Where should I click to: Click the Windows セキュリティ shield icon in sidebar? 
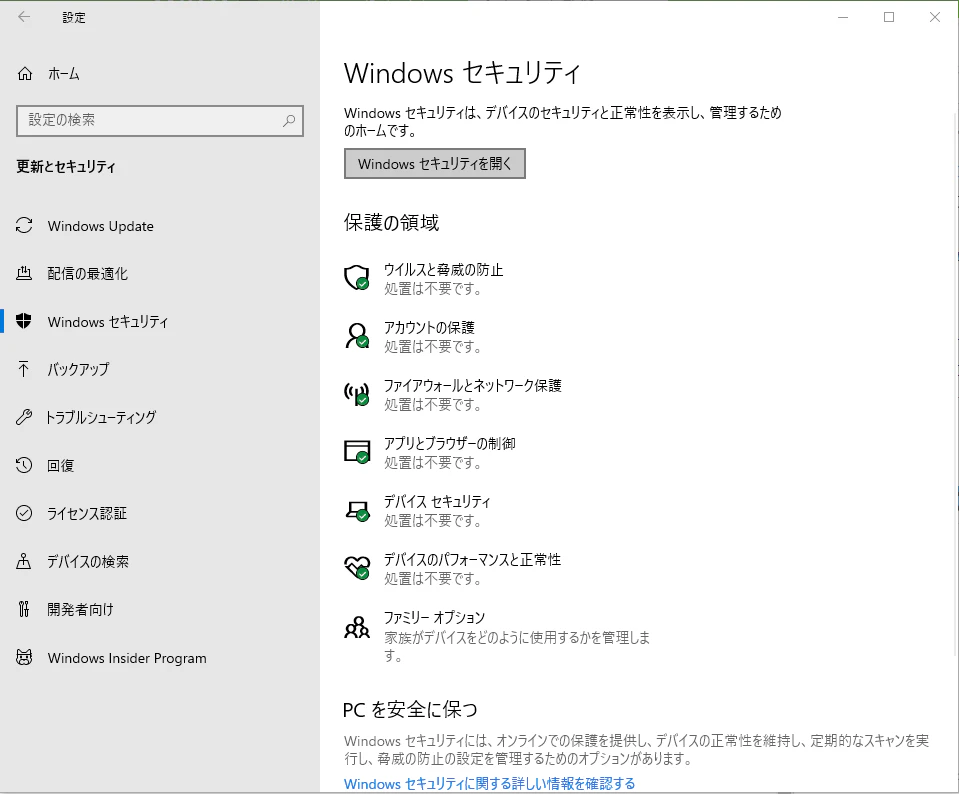coord(24,321)
